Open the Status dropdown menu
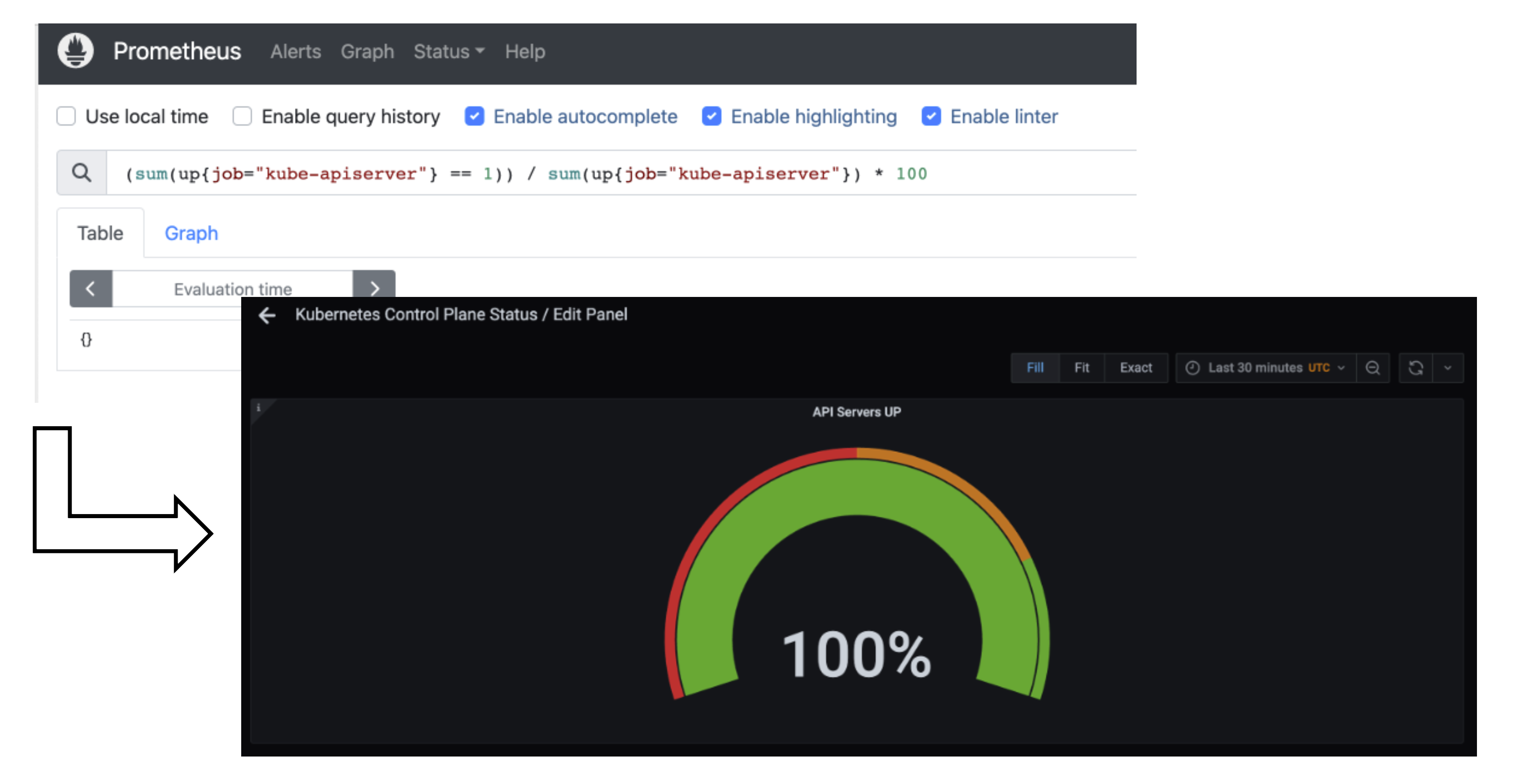The height and width of the screenshot is (784, 1527). click(449, 51)
